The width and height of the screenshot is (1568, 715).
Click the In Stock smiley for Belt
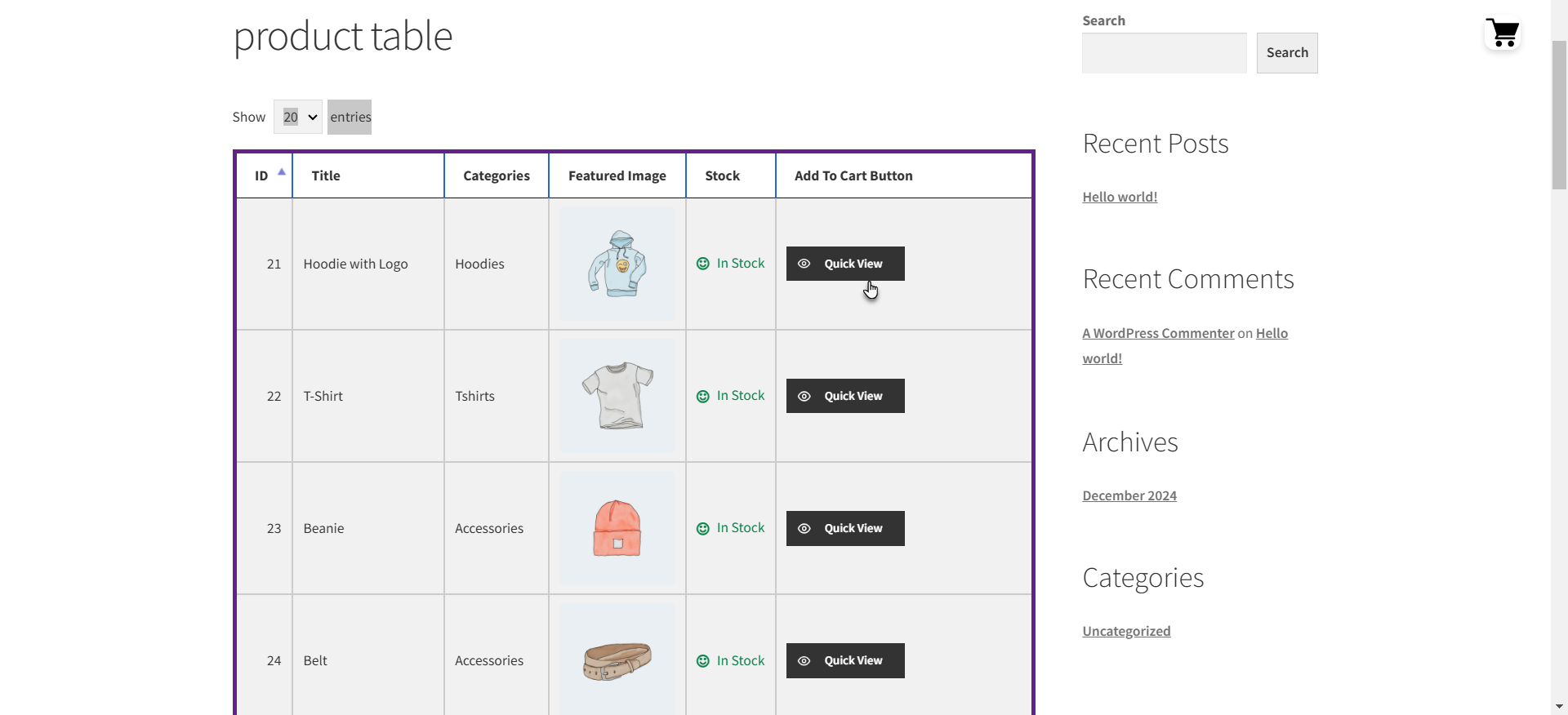[x=702, y=661]
